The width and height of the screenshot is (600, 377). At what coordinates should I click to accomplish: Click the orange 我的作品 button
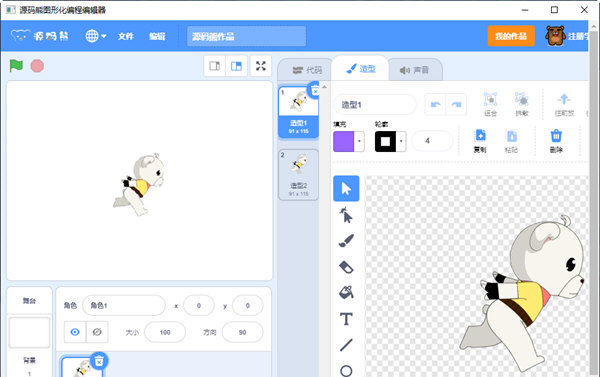511,36
